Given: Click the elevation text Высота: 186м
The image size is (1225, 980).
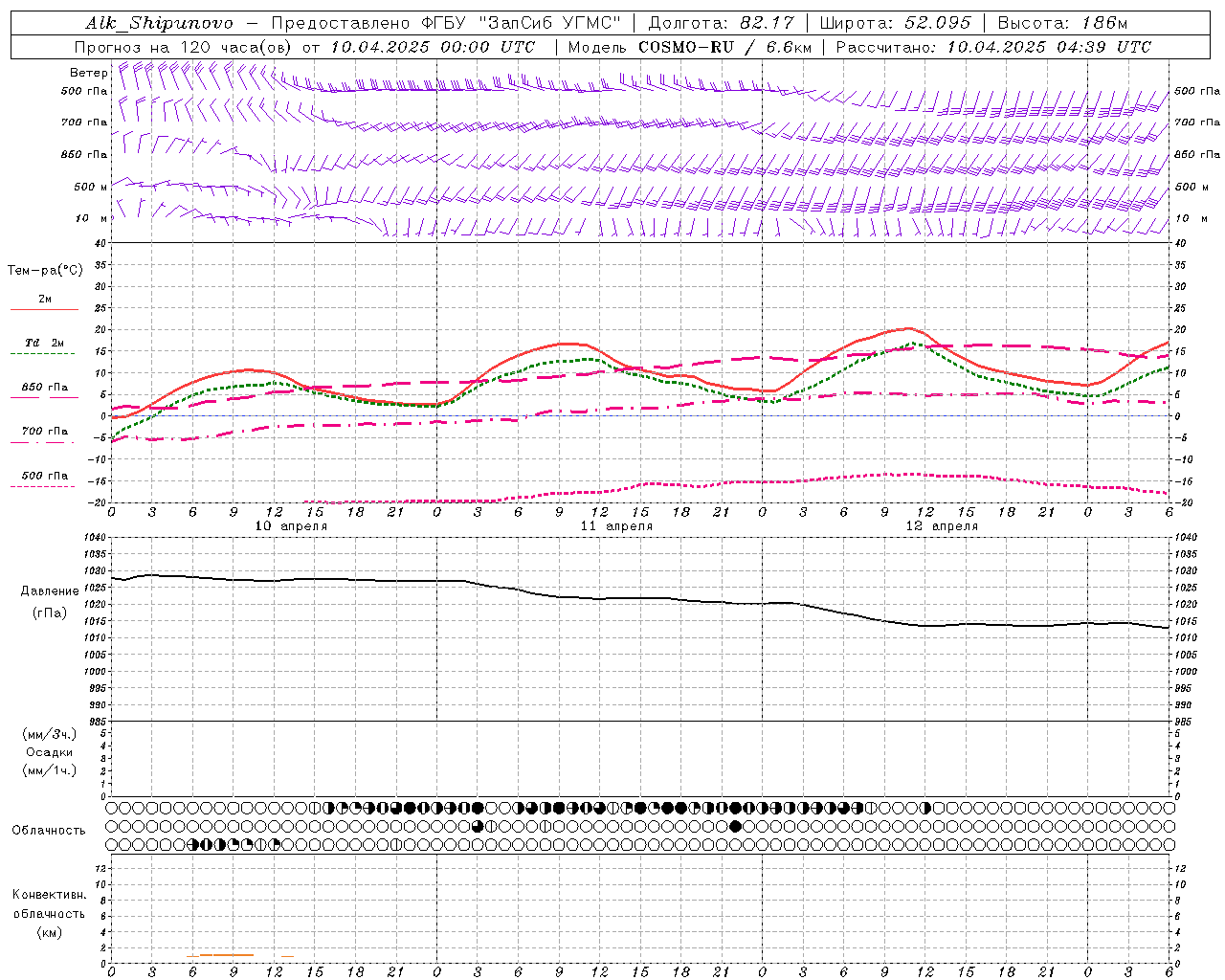Looking at the screenshot, I should 1062,23.
